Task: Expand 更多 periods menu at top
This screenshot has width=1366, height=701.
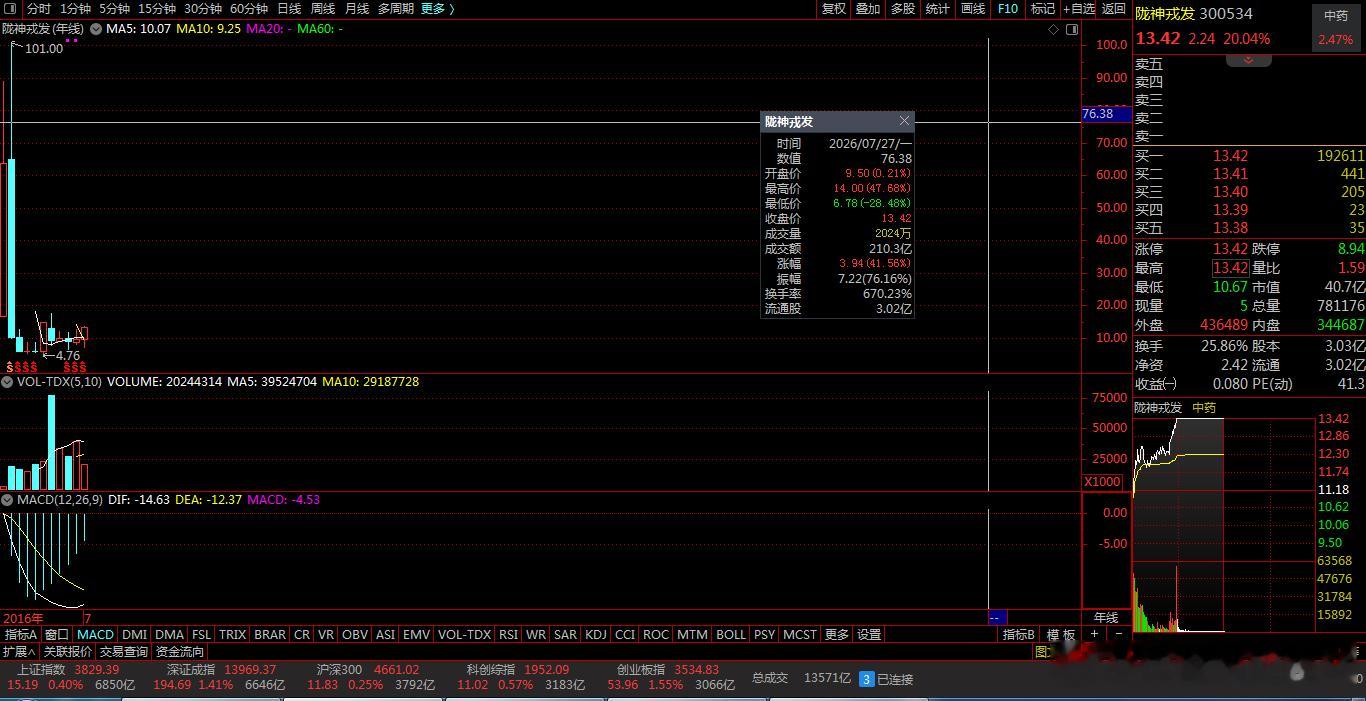Action: pos(437,9)
